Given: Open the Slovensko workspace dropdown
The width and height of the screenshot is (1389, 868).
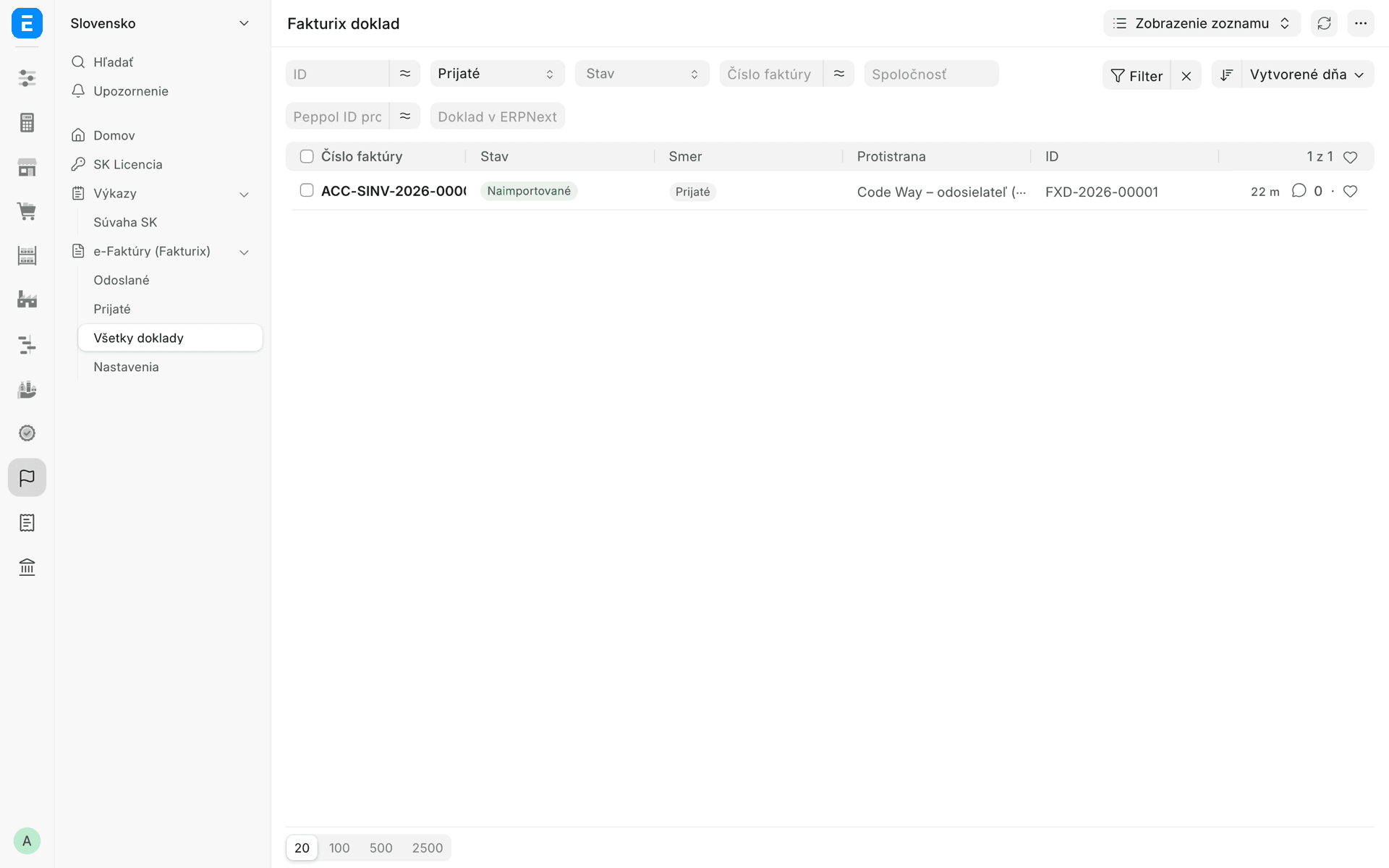Looking at the screenshot, I should coord(160,23).
